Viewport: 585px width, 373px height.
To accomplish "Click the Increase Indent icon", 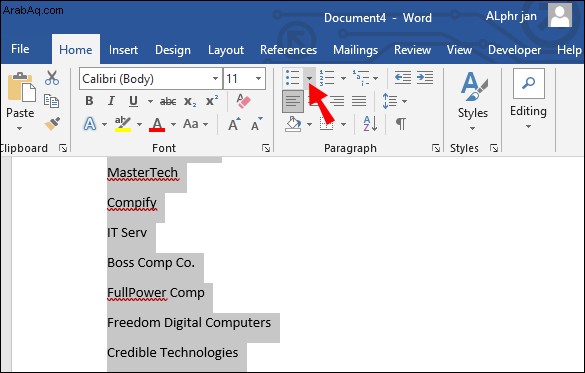I will point(425,78).
